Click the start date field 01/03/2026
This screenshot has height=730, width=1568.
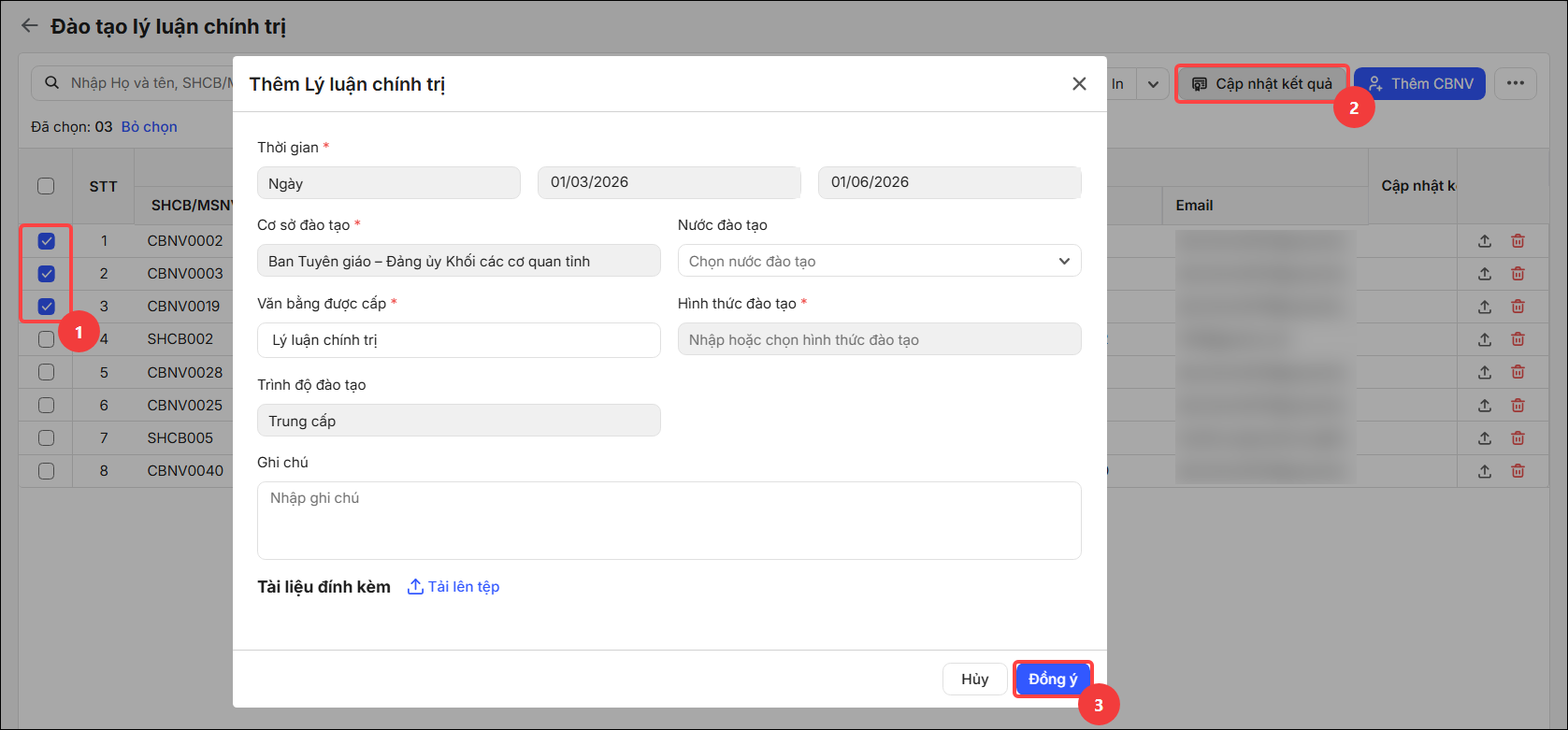(x=669, y=182)
